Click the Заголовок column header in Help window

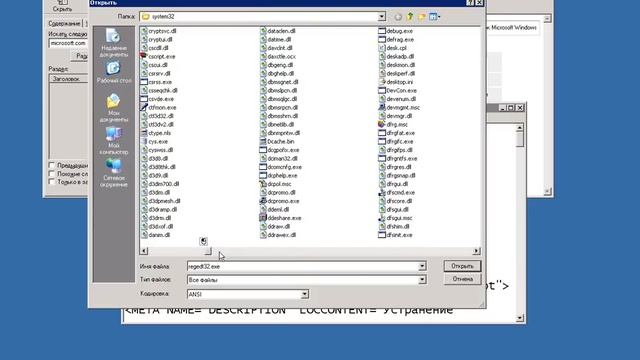click(69, 79)
